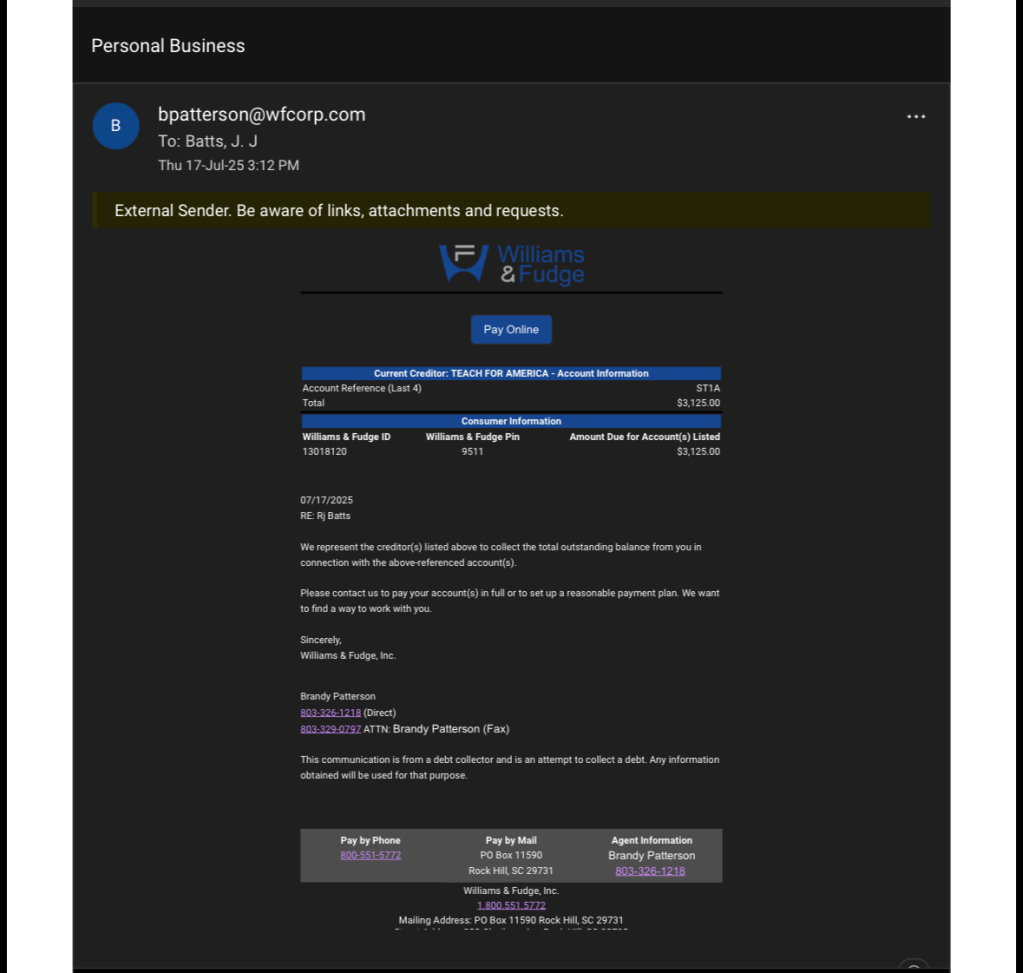Click the Pay by Mail PO Box address
The height and width of the screenshot is (973, 1023).
tap(511, 856)
